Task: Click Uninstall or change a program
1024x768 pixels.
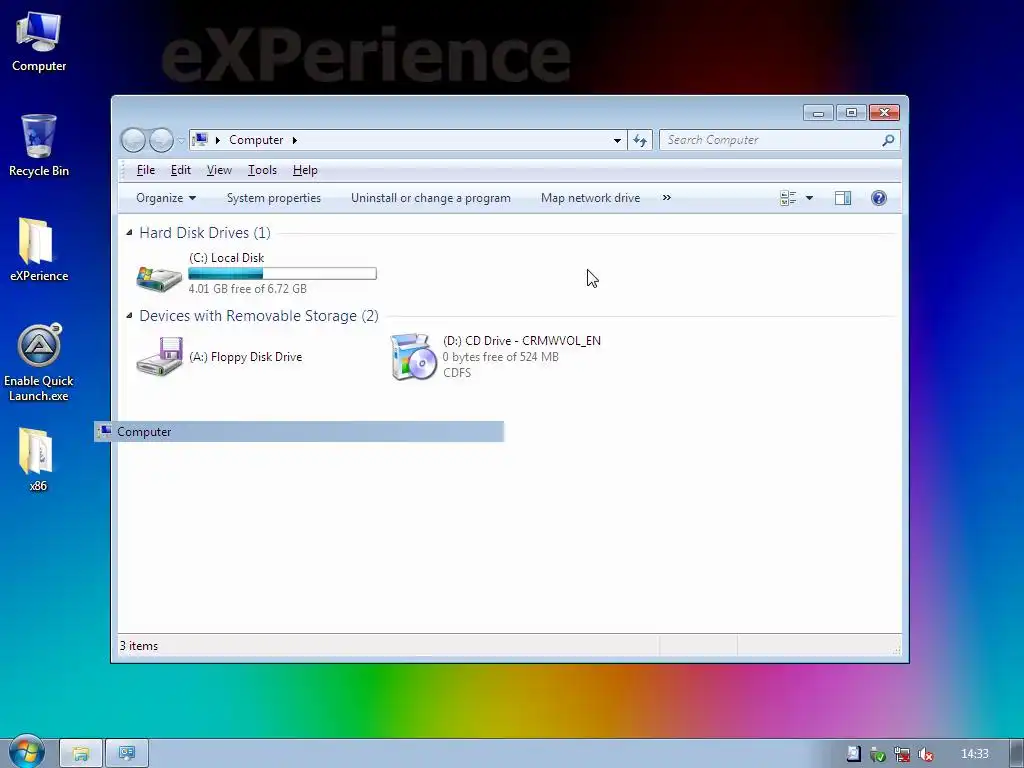Action: point(431,198)
